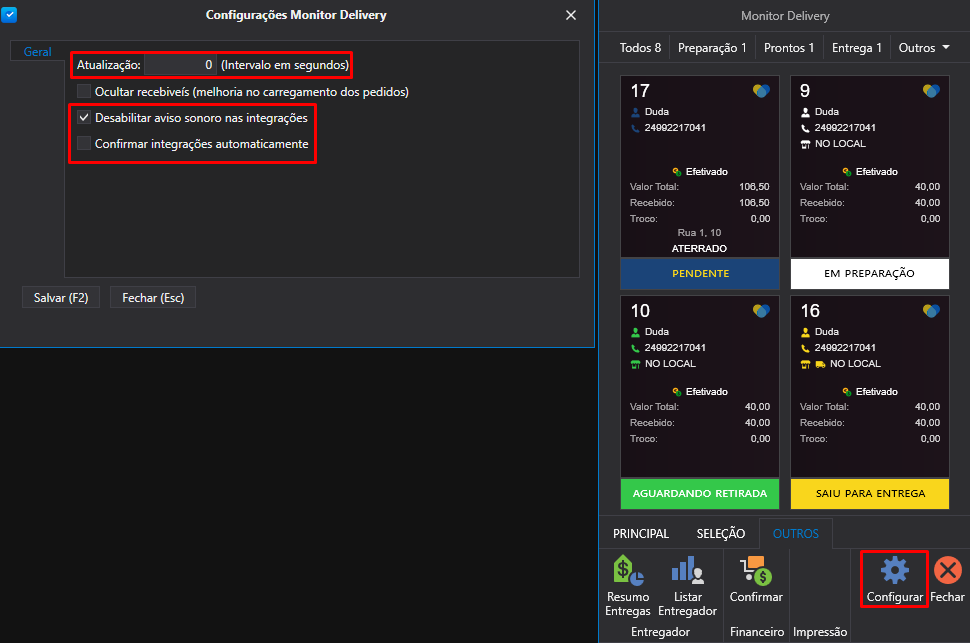Click heart icon on order 16 card
This screenshot has height=643, width=970.
point(931,311)
